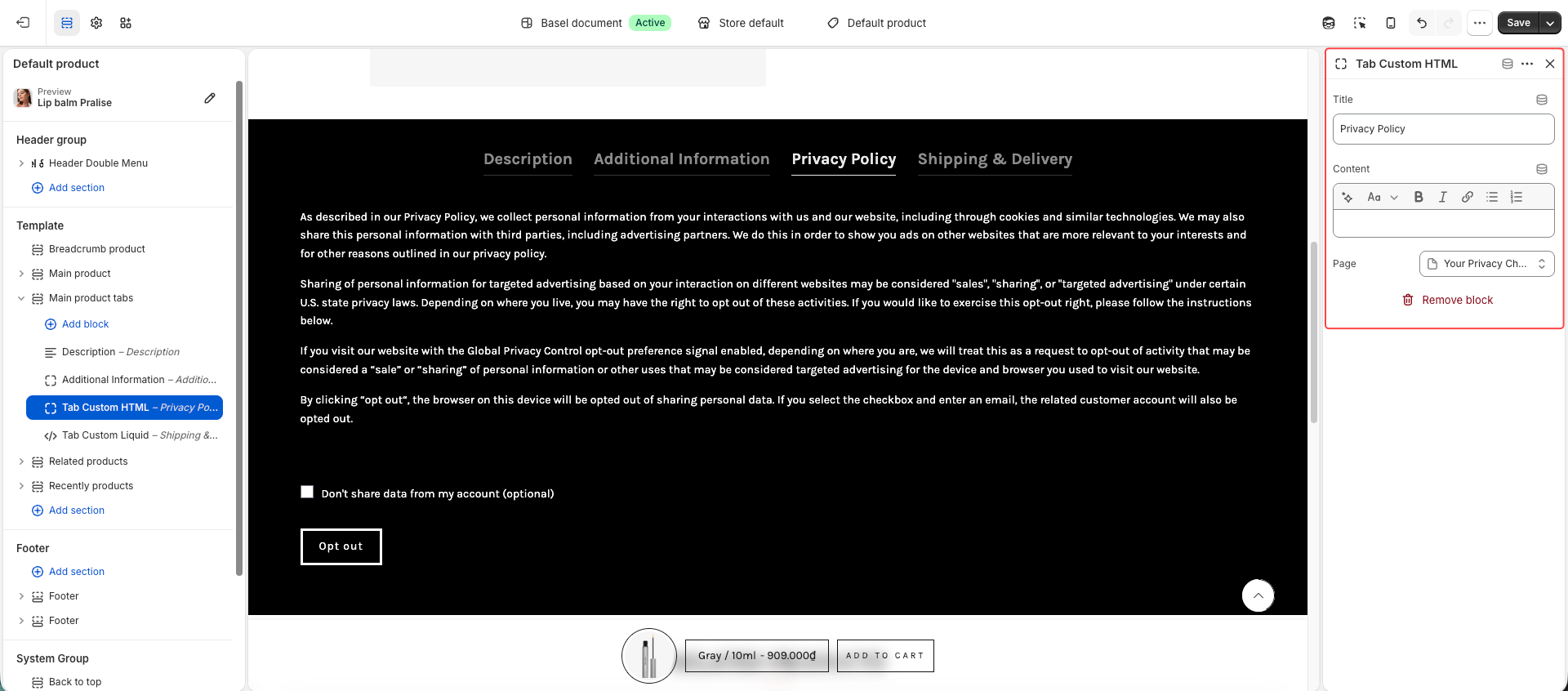
Task: Open the app embeds icon
Action: [126, 23]
